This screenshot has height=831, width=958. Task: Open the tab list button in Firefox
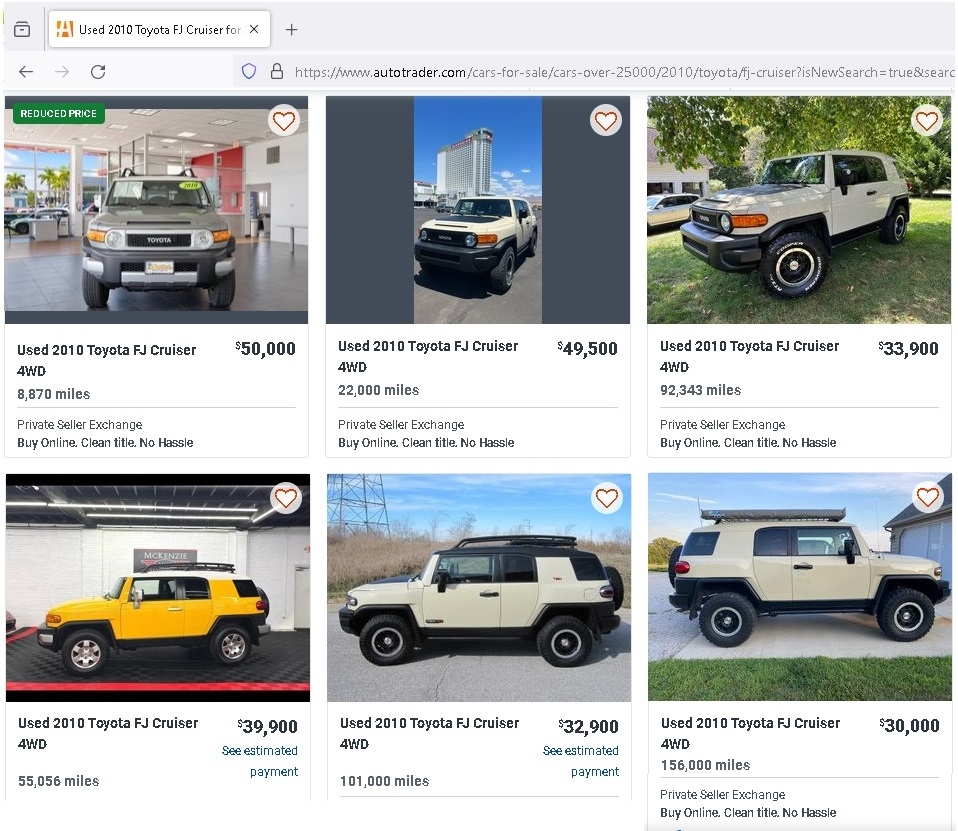pos(22,29)
